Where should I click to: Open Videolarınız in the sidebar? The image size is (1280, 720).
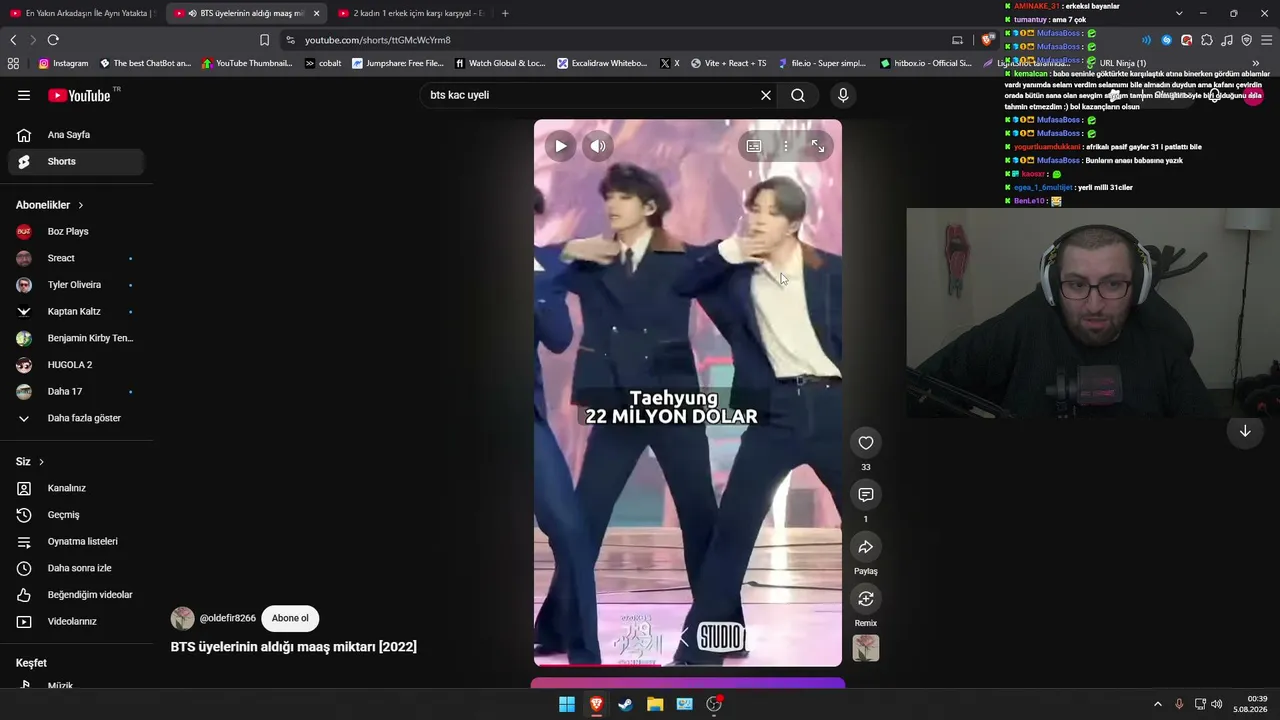76,621
